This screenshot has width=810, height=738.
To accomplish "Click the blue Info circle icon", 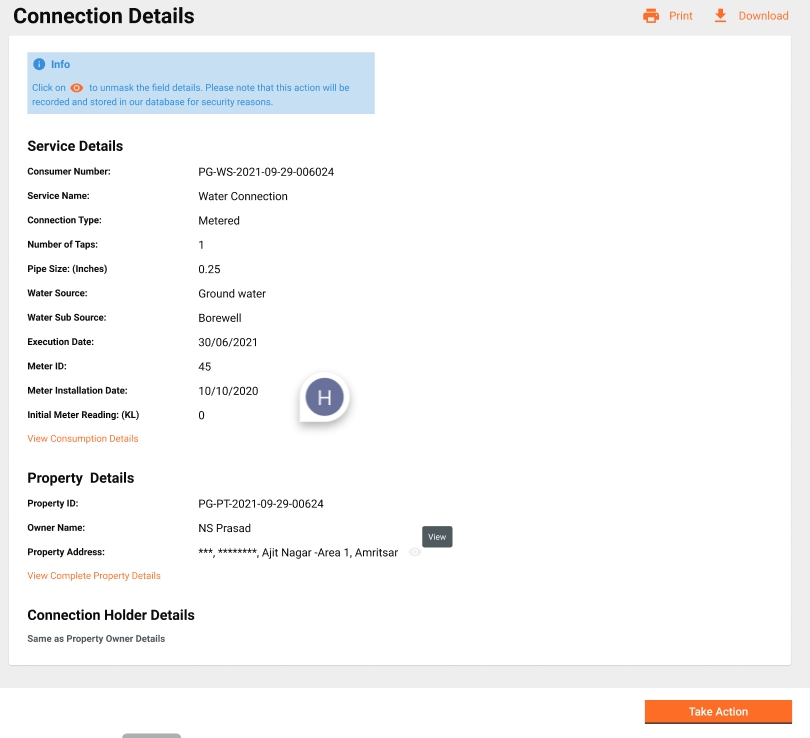I will pos(39,64).
